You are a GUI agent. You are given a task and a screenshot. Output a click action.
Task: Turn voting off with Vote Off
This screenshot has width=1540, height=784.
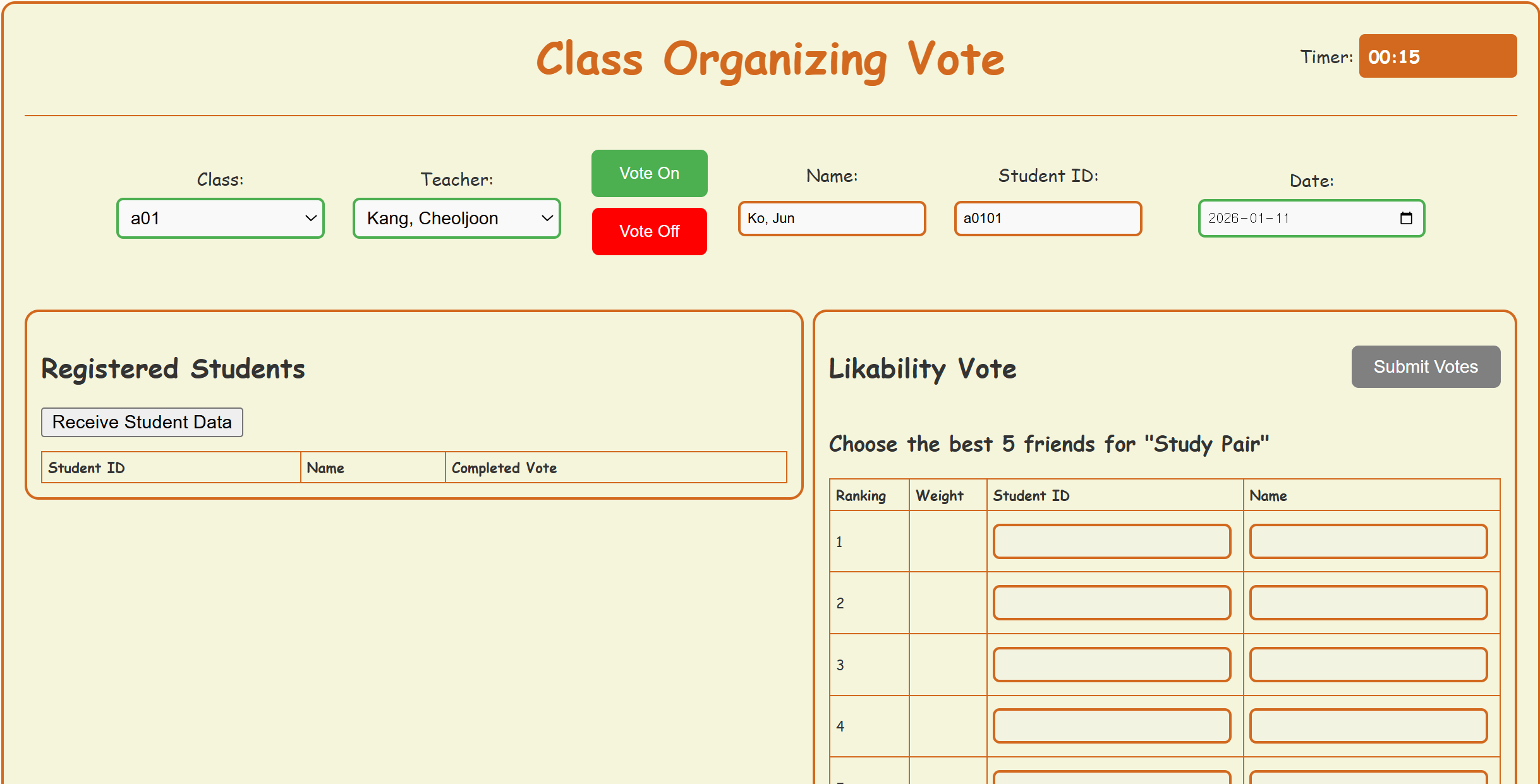649,231
